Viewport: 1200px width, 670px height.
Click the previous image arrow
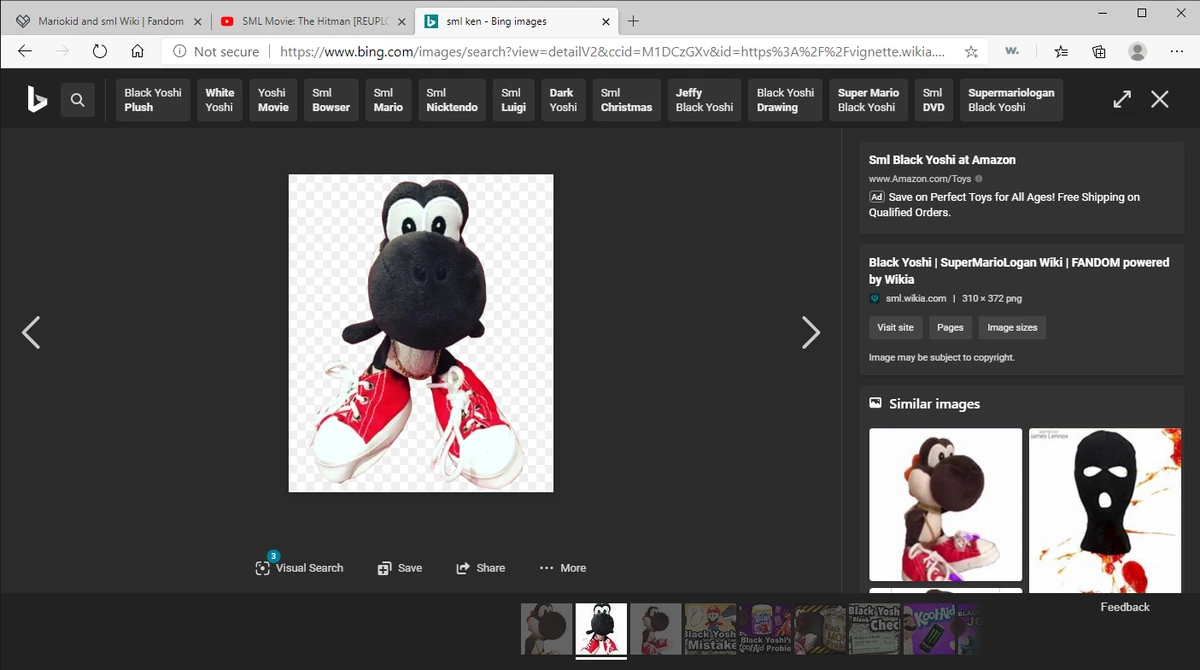coord(31,332)
